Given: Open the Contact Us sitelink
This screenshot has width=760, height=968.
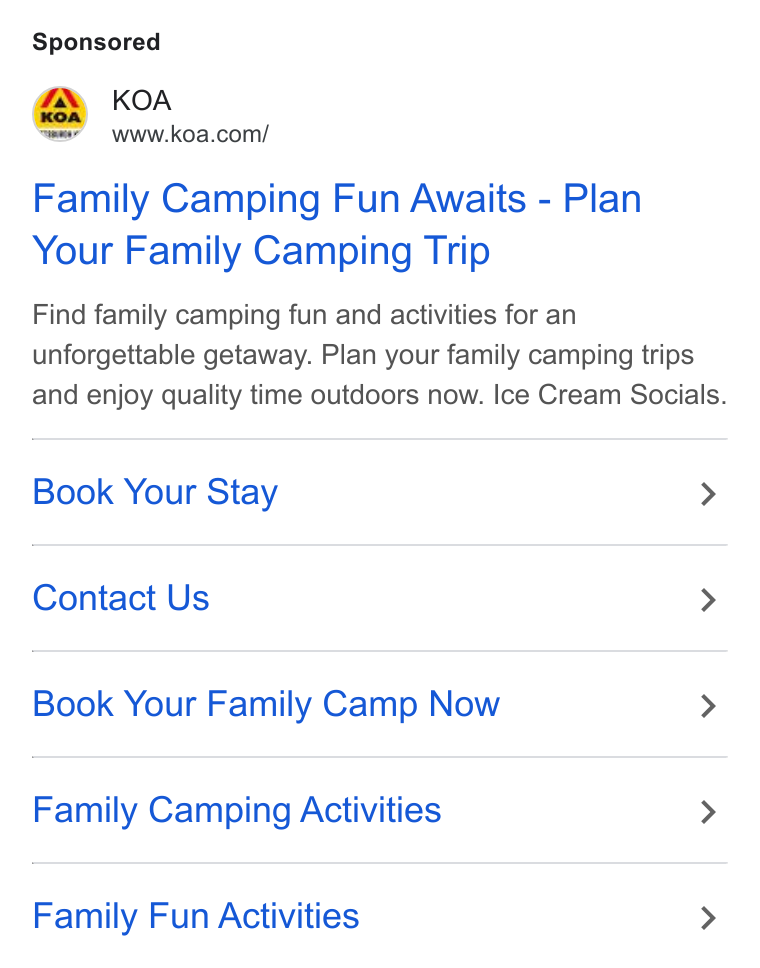Looking at the screenshot, I should (121, 598).
